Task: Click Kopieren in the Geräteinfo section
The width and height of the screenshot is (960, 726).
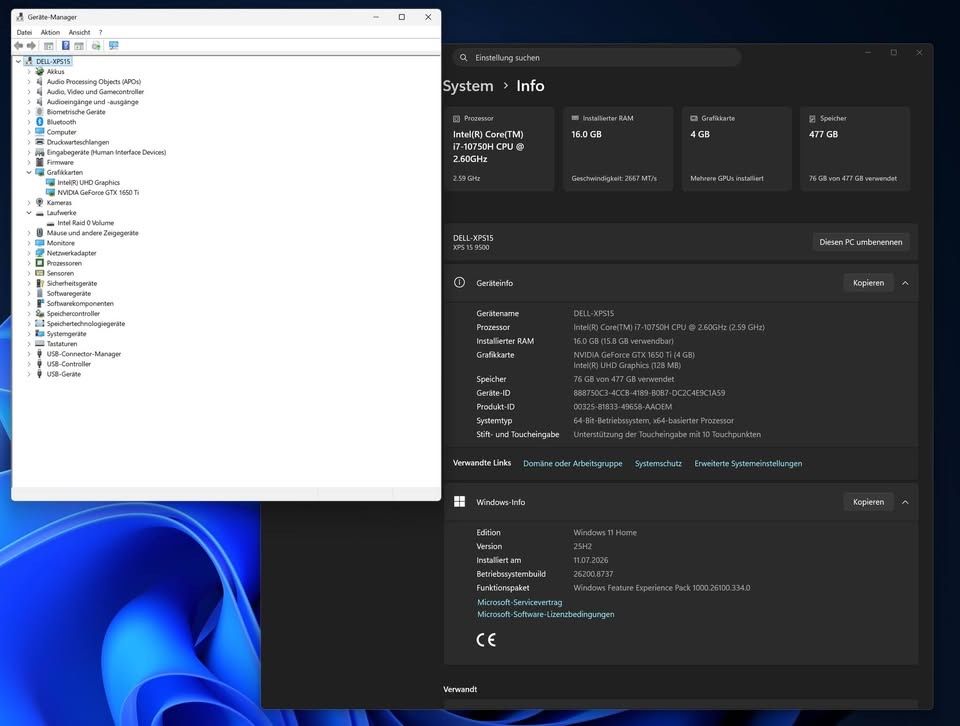Action: (x=868, y=283)
